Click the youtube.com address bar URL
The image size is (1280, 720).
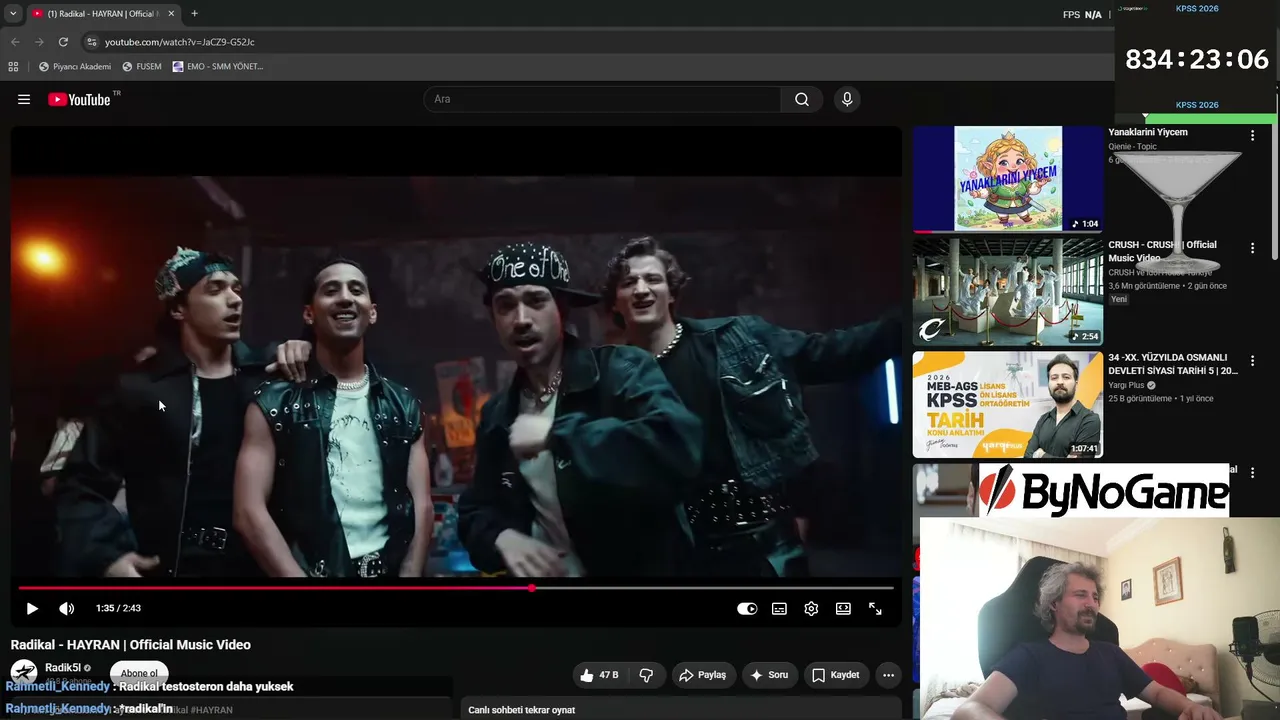180,42
